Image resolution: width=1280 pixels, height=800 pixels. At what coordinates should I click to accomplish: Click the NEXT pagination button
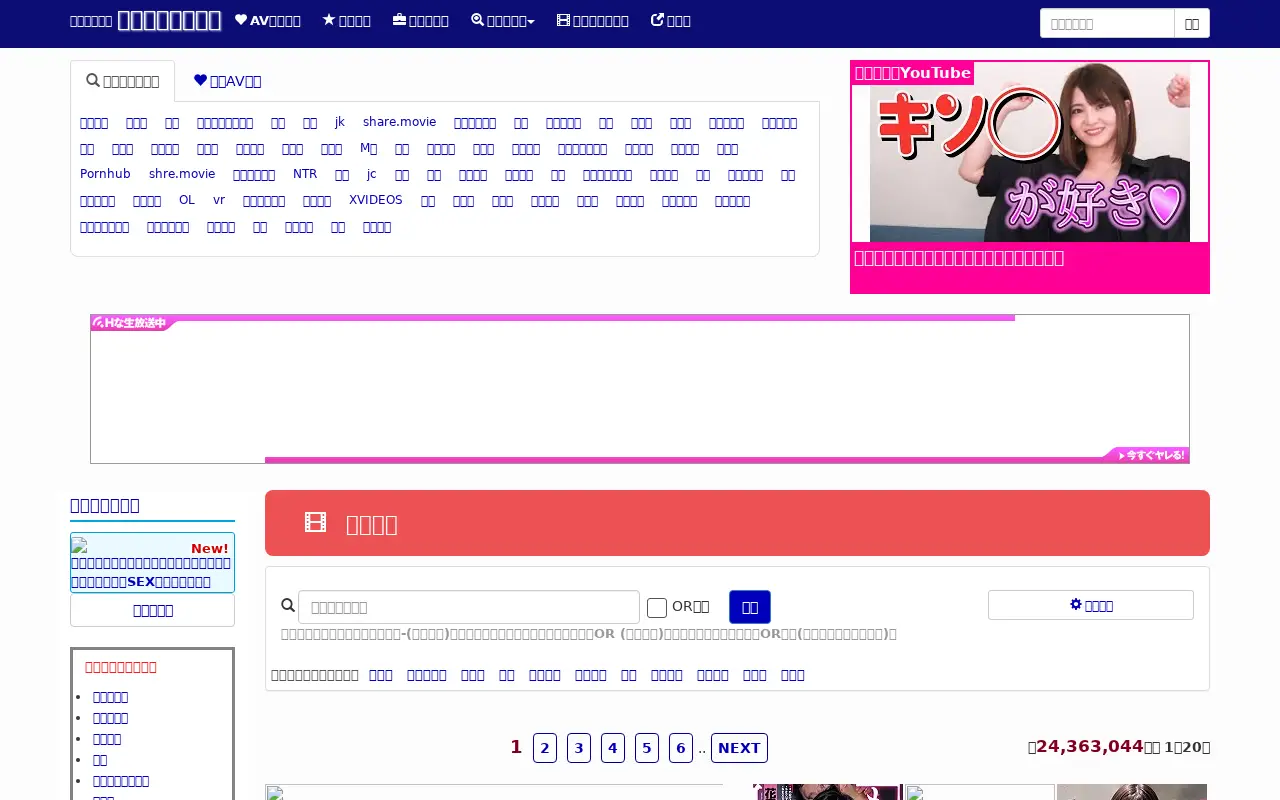739,748
